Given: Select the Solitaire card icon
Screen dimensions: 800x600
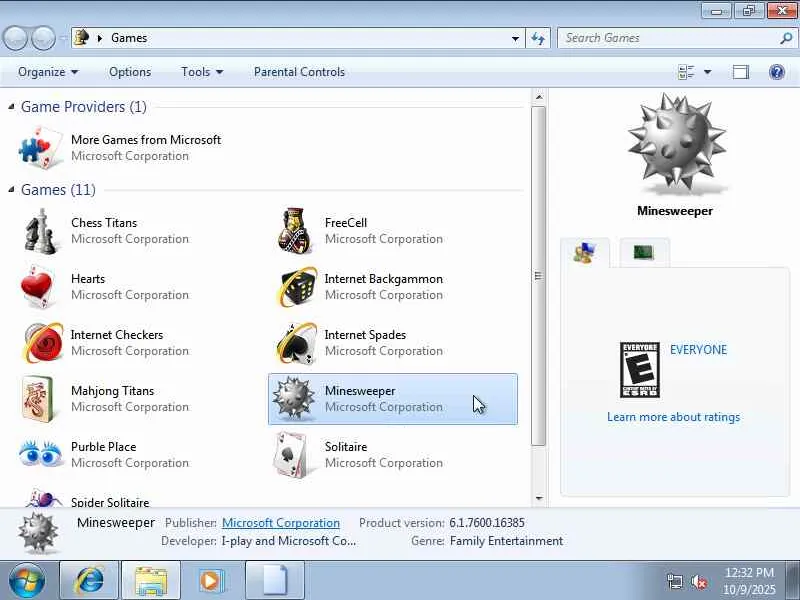Looking at the screenshot, I should pyautogui.click(x=292, y=454).
